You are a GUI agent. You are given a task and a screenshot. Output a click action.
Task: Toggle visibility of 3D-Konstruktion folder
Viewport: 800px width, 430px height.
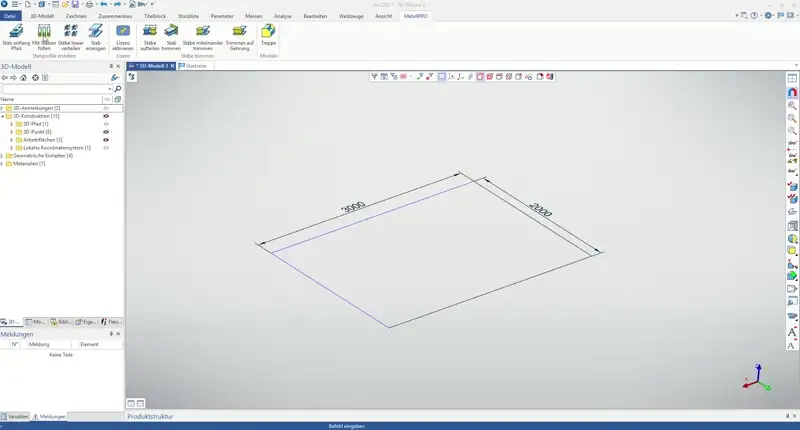click(105, 116)
